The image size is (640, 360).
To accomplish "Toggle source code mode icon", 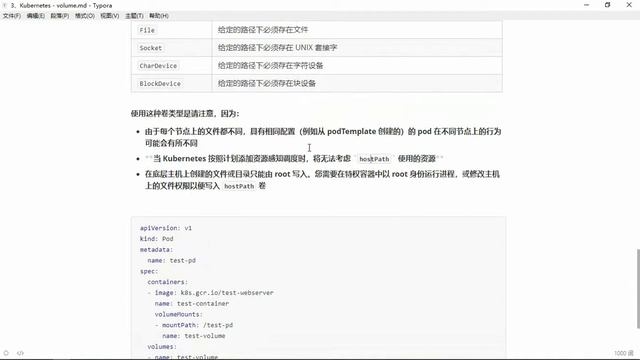I will [20, 353].
